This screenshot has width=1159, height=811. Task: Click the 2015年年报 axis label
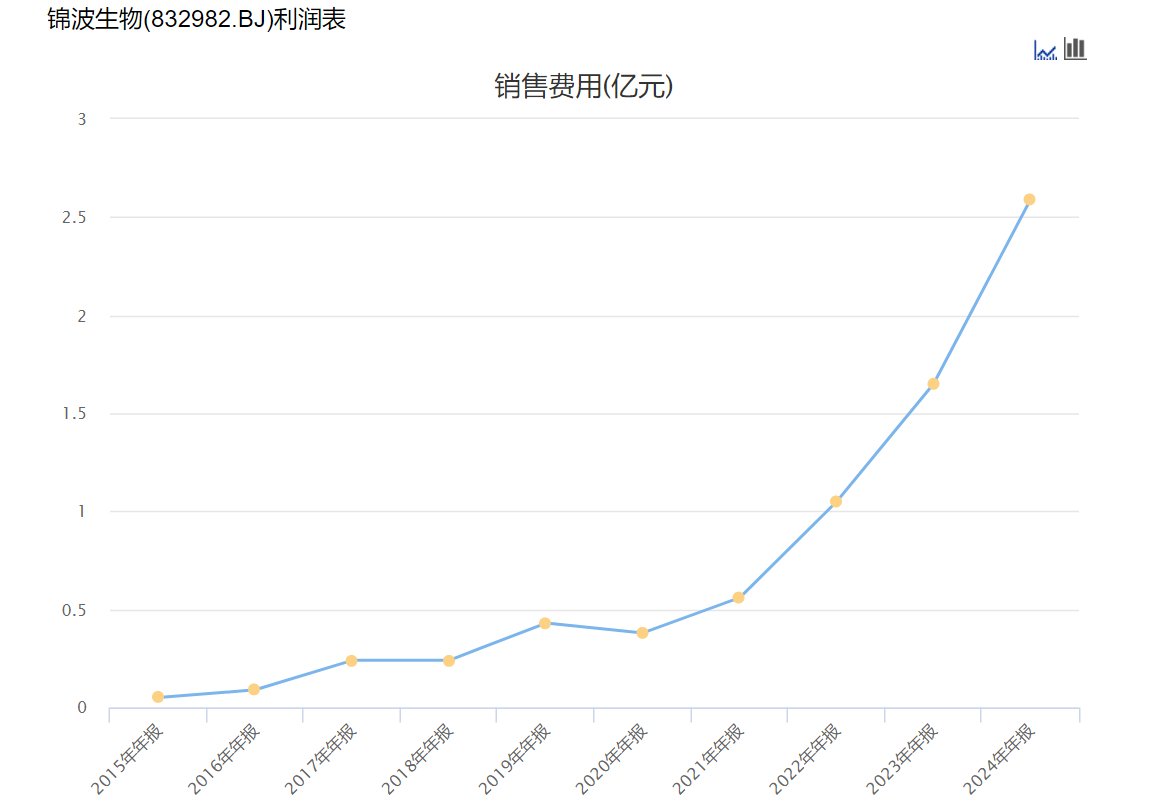click(x=126, y=760)
